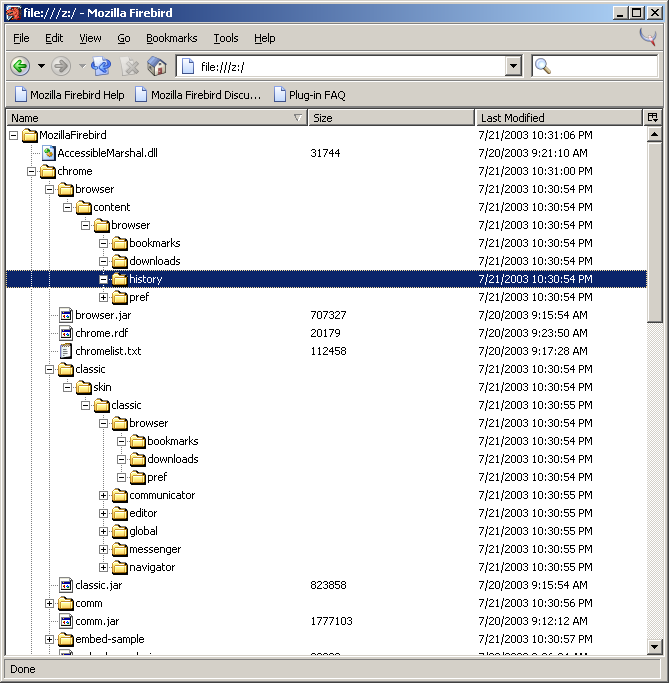Expand the pref folder under content browser
Viewport: 669px width, 683px height.
[x=104, y=297]
